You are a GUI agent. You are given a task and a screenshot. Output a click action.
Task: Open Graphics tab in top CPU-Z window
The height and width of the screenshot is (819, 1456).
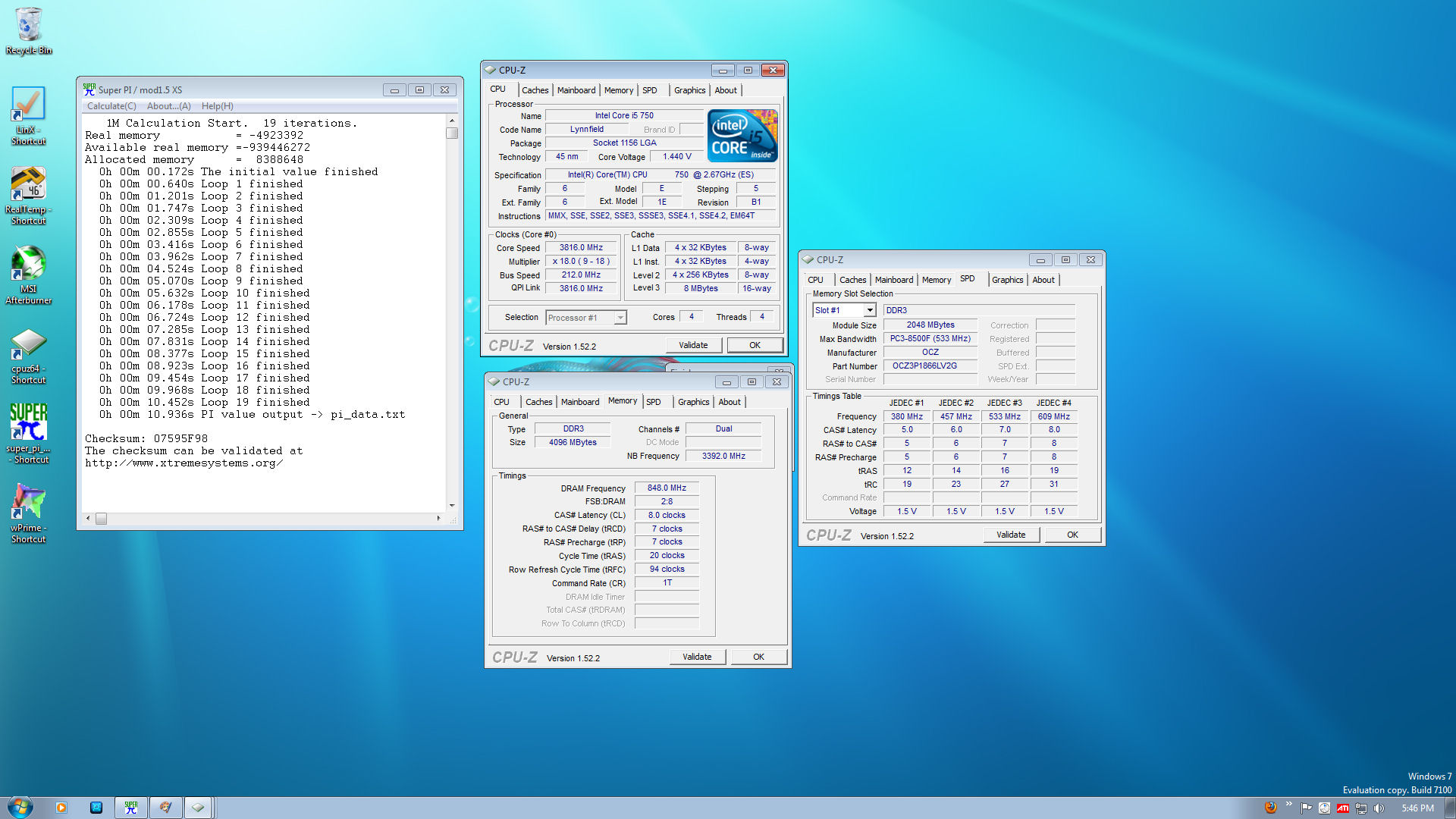click(x=690, y=90)
